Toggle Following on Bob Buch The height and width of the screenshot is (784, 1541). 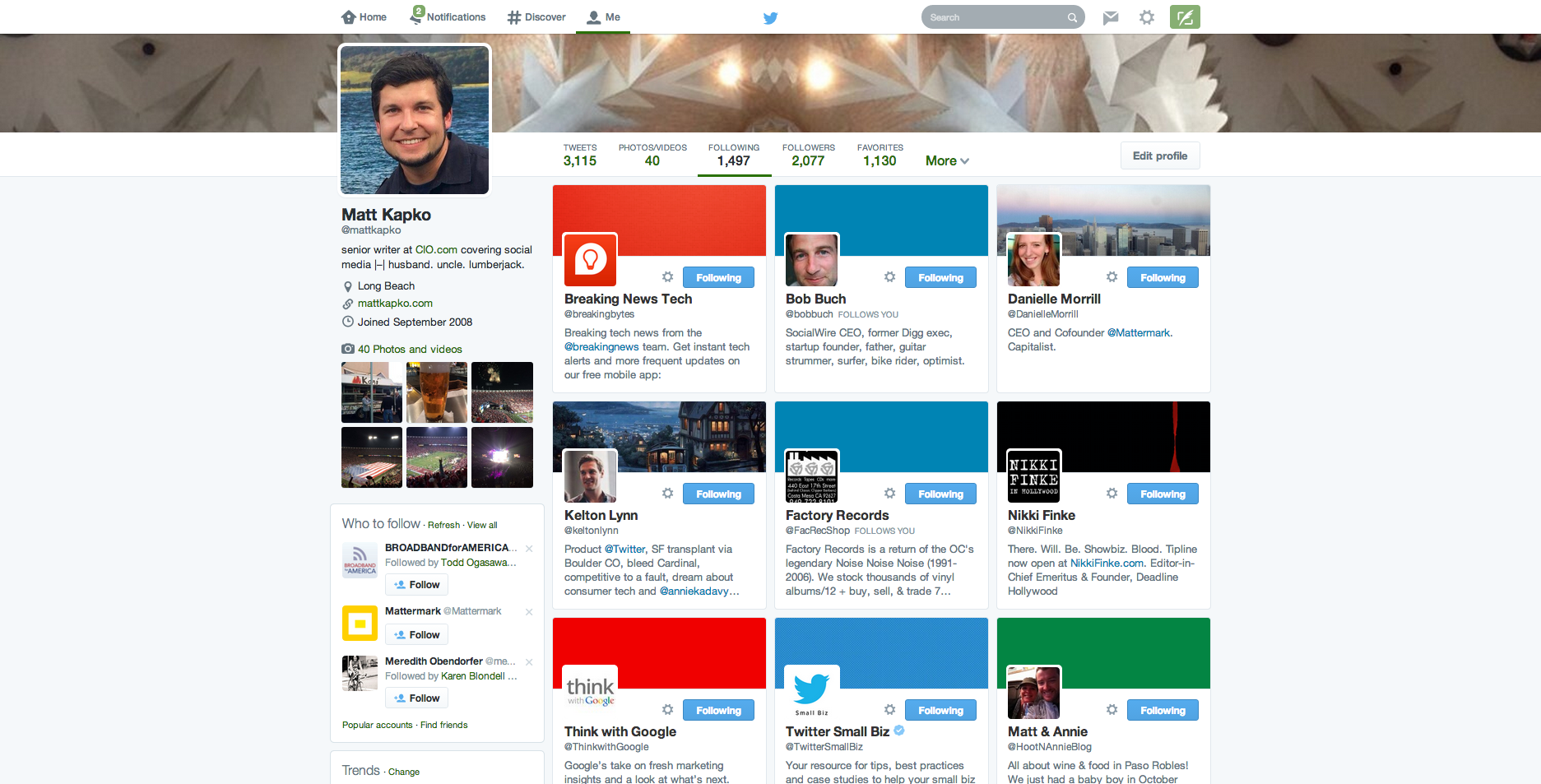coord(940,278)
